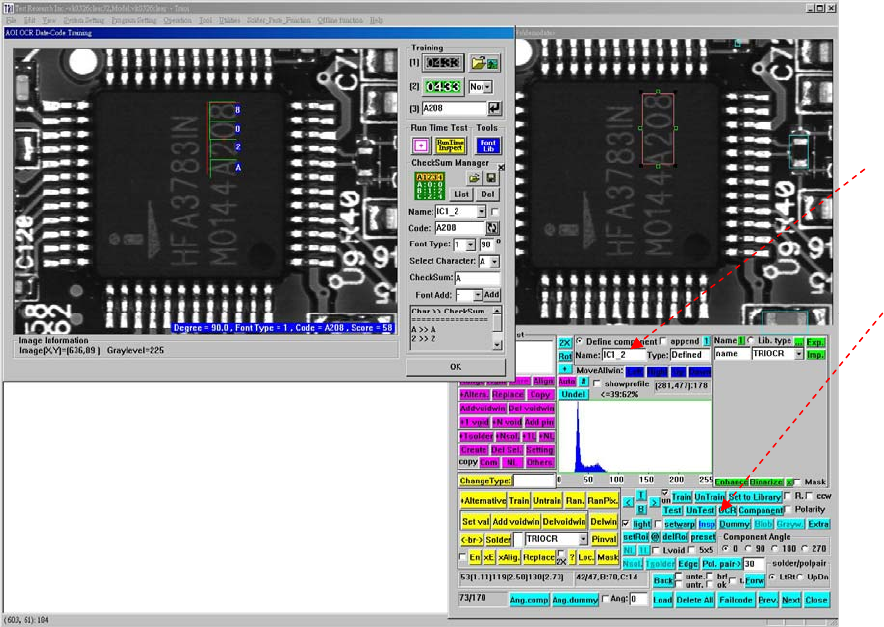Viewport: 884px width, 627px height.
Task: Open CheckSum file with the folder icon
Action: 474,178
